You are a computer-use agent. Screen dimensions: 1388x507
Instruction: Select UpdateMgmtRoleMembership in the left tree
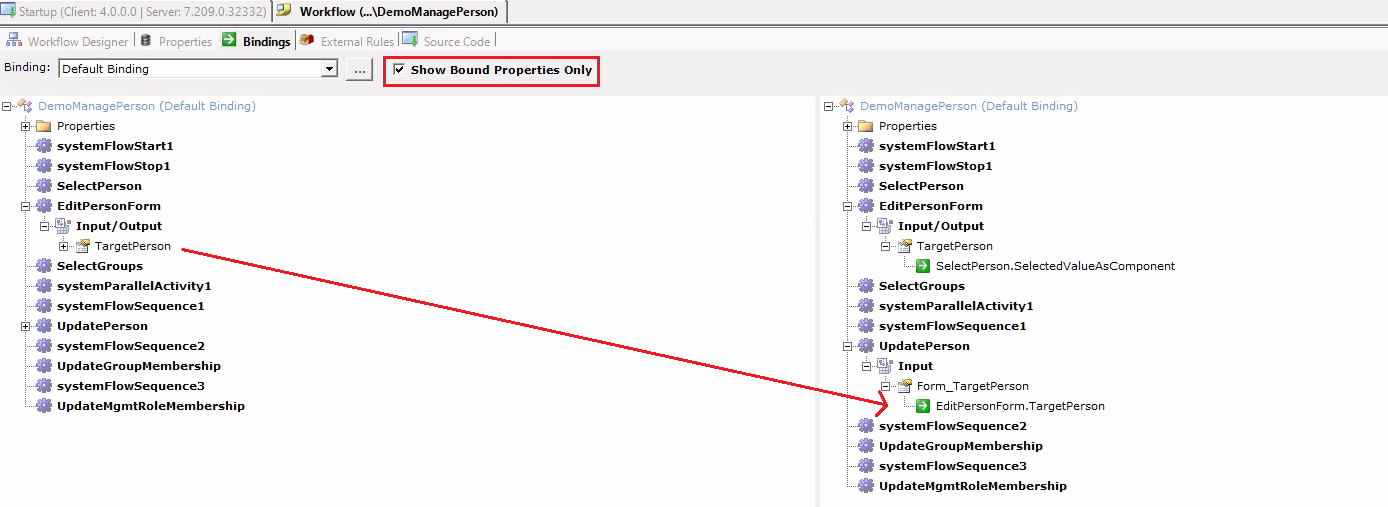coord(150,406)
